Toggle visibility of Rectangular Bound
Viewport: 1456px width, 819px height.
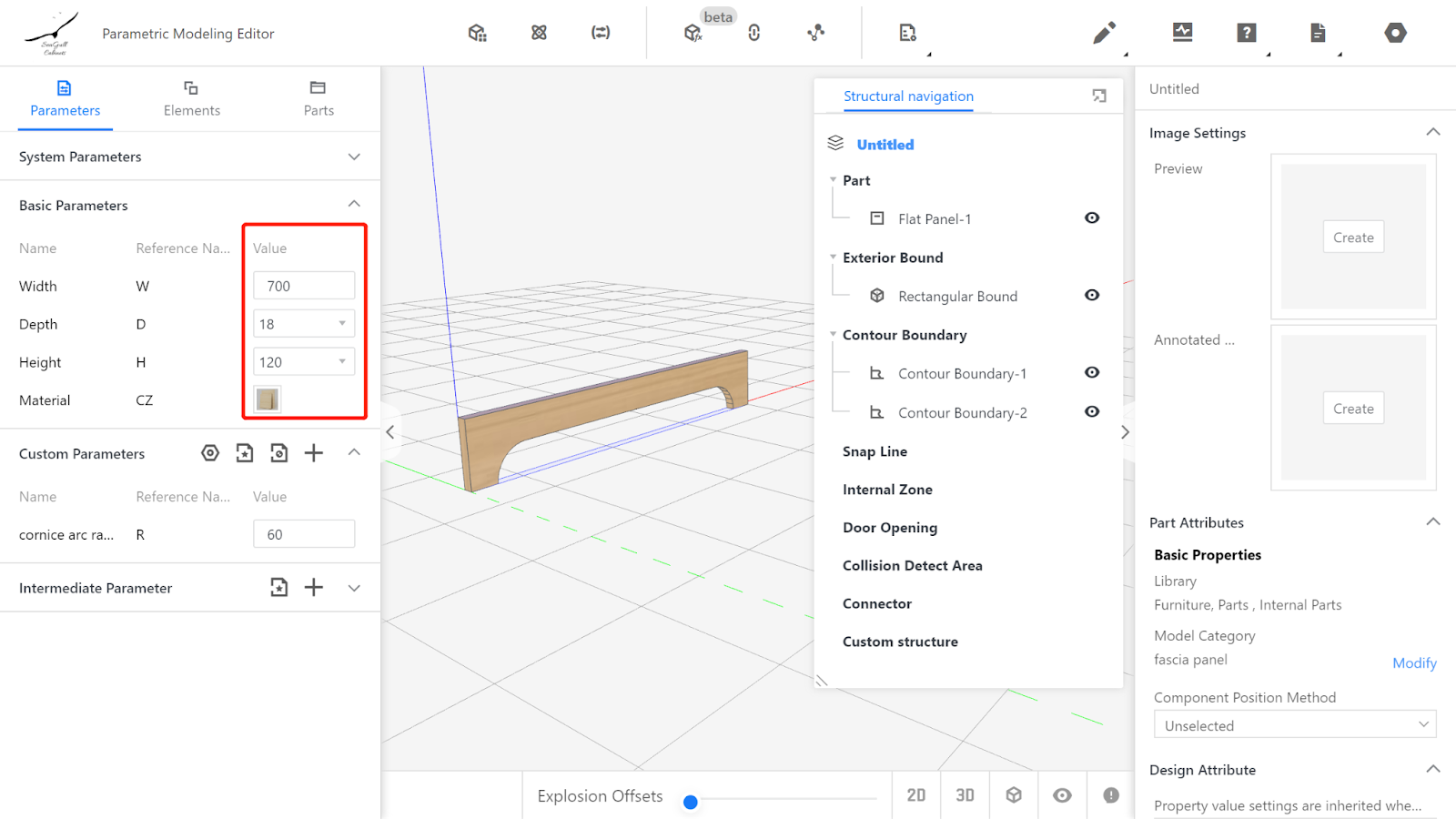[x=1092, y=296]
